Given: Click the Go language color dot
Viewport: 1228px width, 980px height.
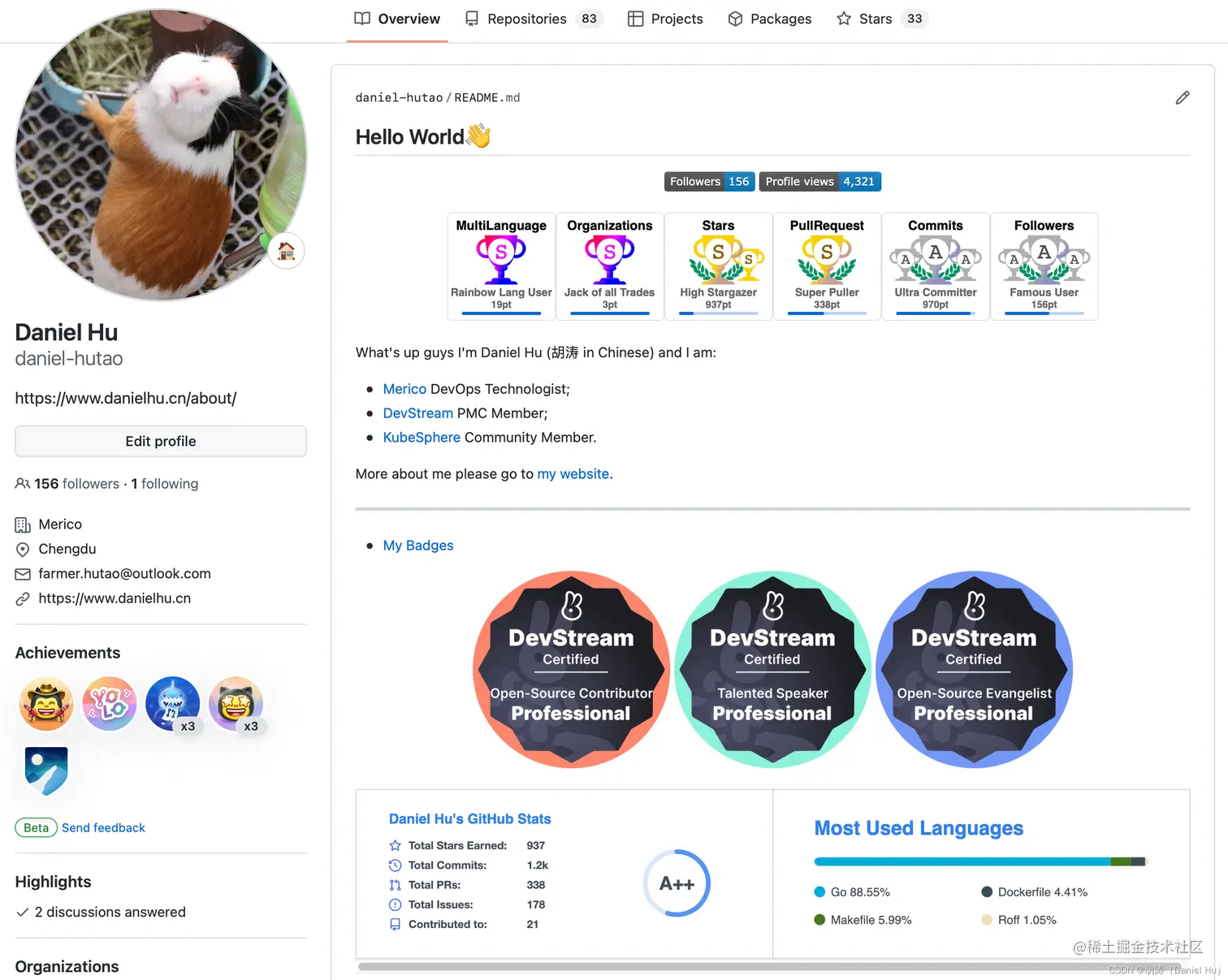Looking at the screenshot, I should 819,891.
